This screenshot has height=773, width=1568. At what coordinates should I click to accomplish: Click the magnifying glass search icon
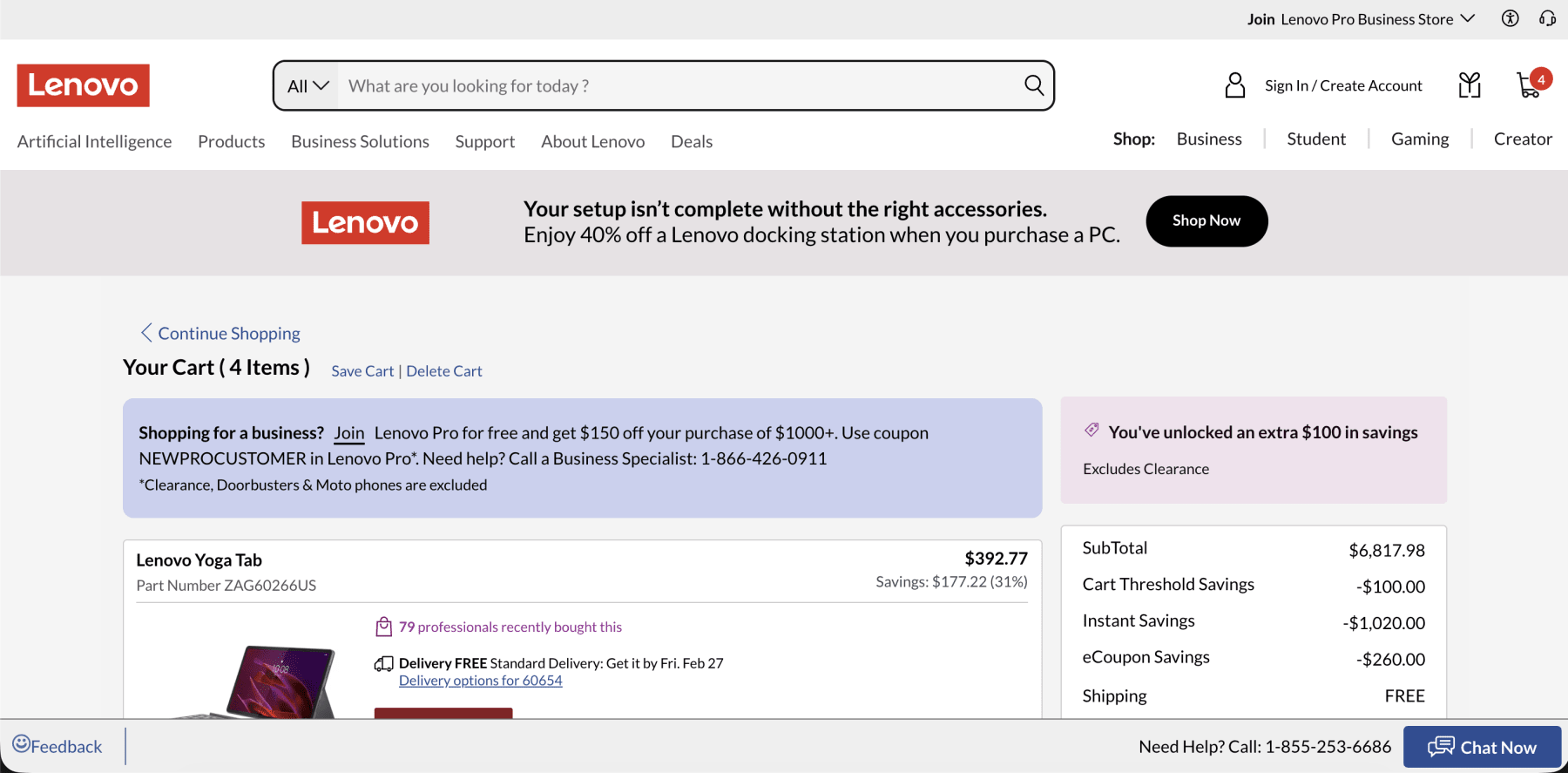click(1034, 85)
